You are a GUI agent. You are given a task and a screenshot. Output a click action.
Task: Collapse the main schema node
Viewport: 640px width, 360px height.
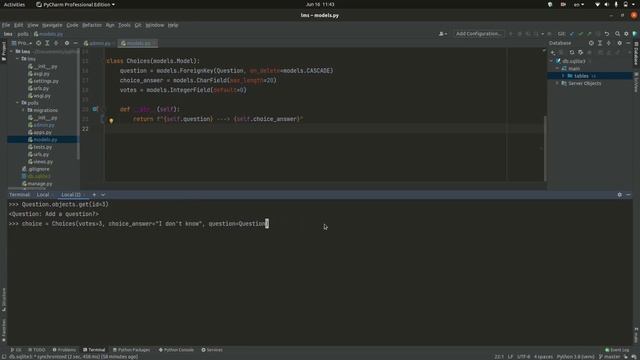pos(557,68)
